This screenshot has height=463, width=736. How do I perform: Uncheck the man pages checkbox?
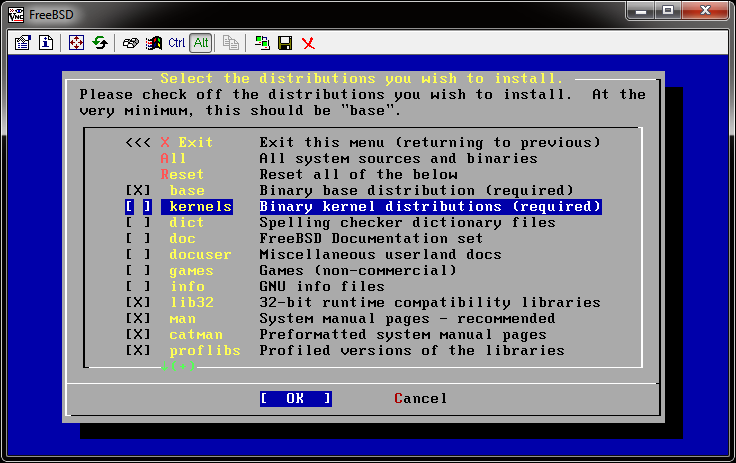(x=138, y=318)
